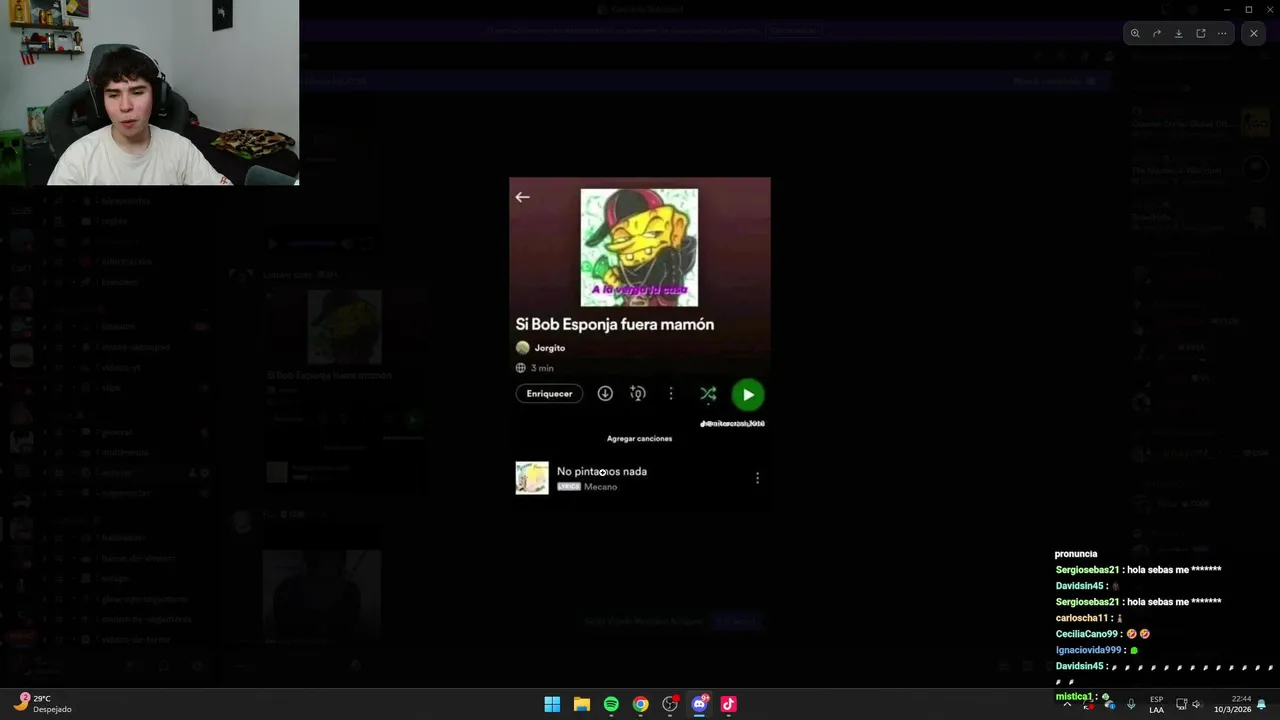Image resolution: width=1280 pixels, height=720 pixels.
Task: Click the LYRICS badge under the song
Action: (x=569, y=487)
